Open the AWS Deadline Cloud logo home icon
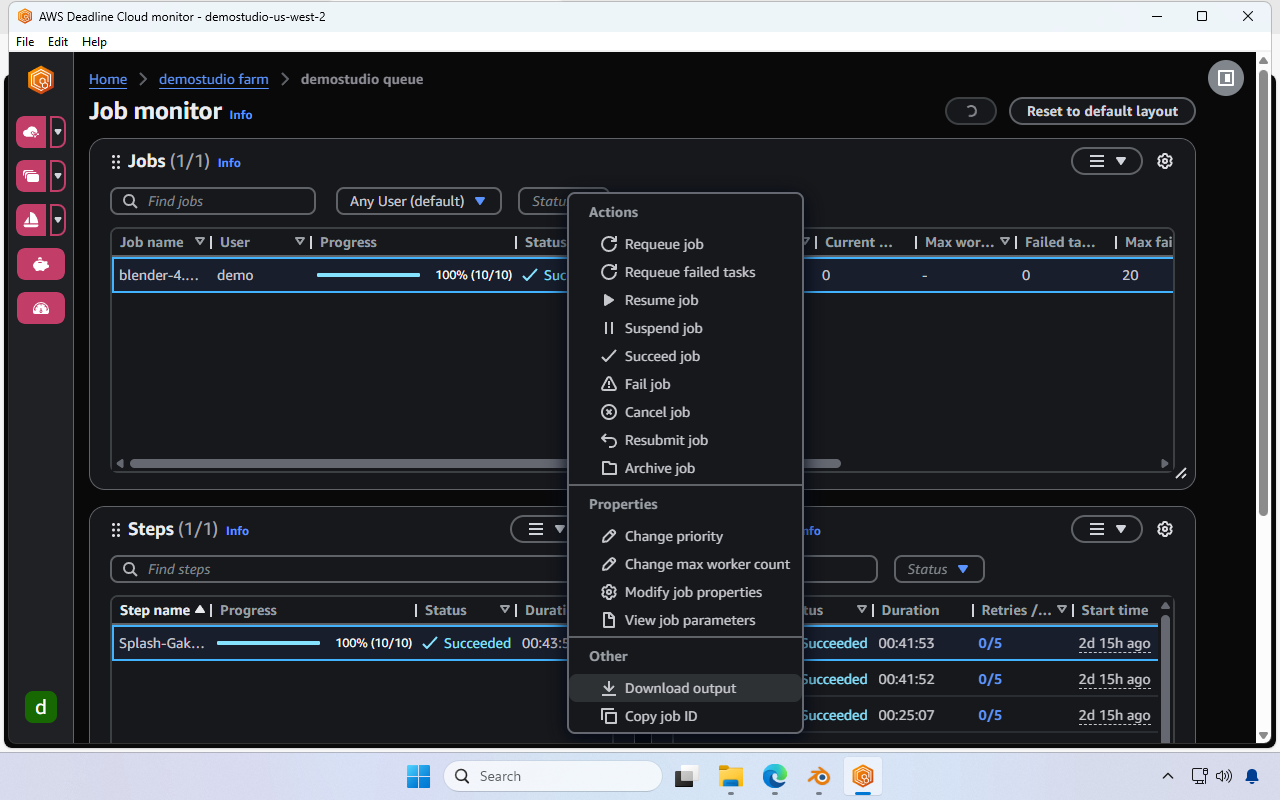 point(40,80)
